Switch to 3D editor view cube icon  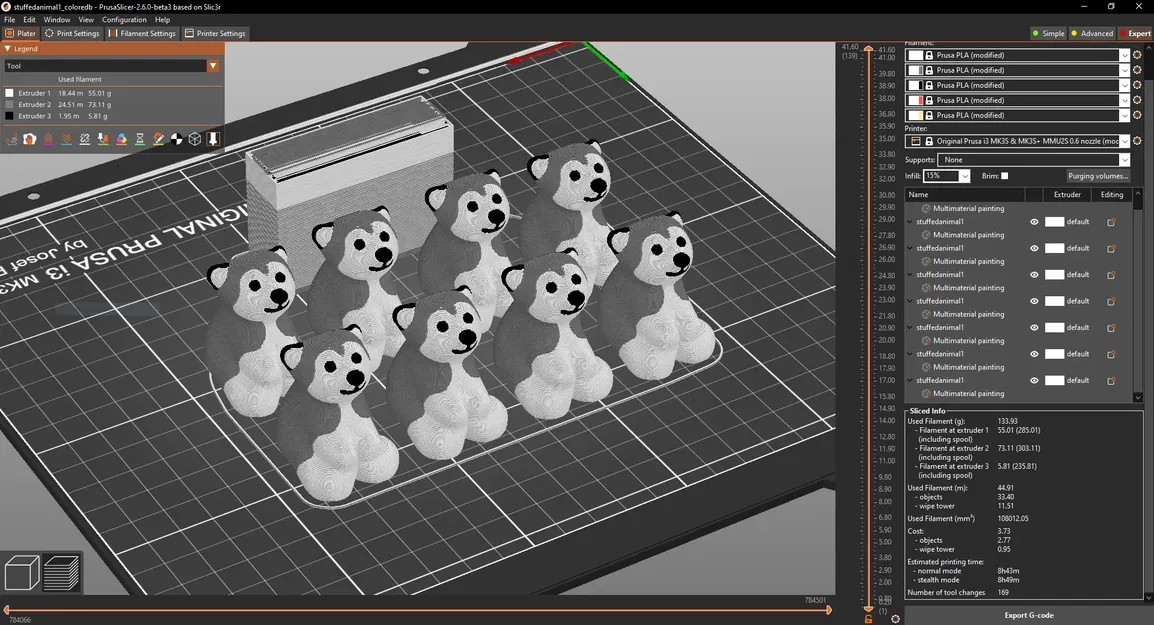tap(22, 572)
